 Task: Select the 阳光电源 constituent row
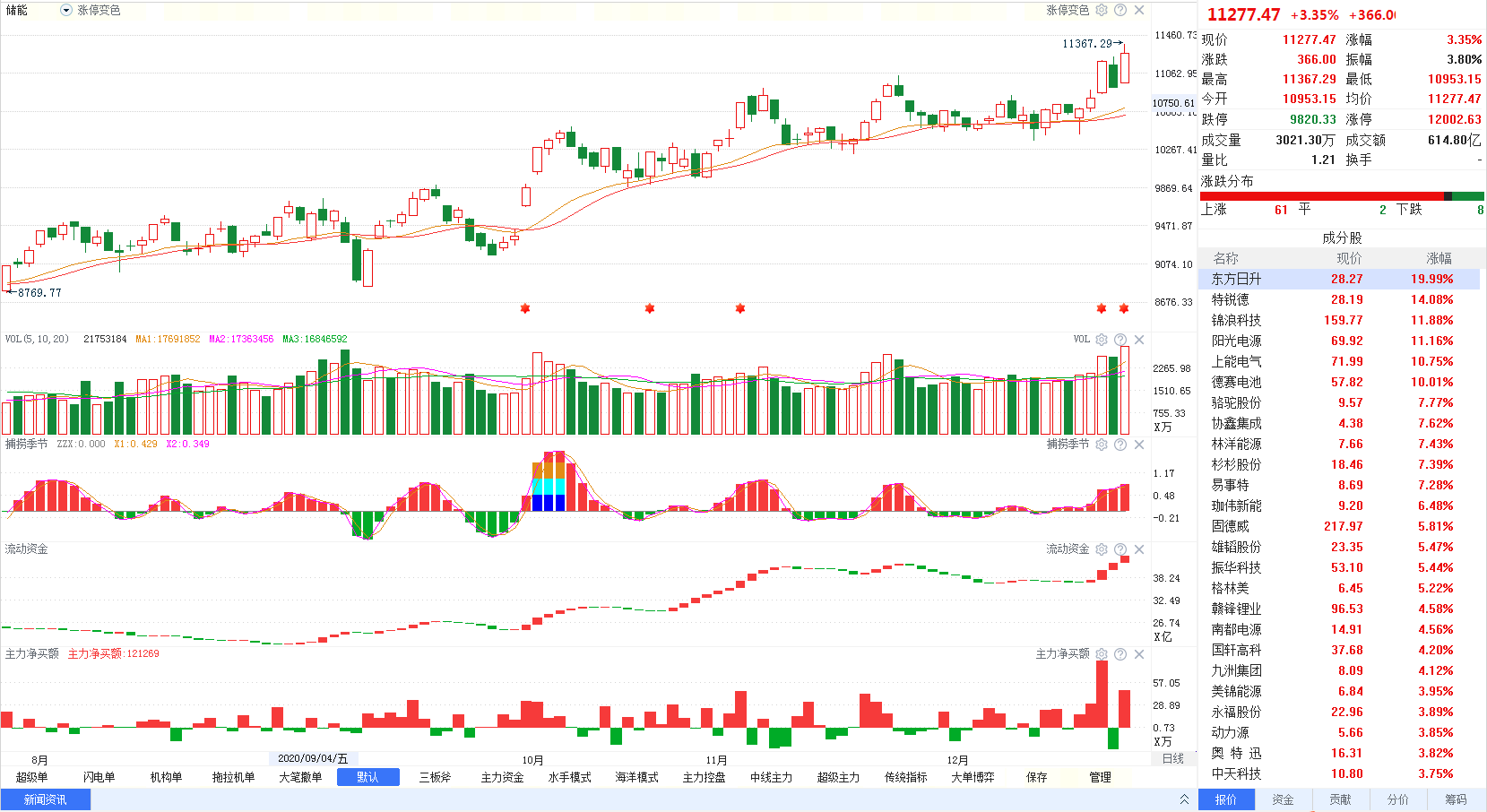(x=1339, y=341)
